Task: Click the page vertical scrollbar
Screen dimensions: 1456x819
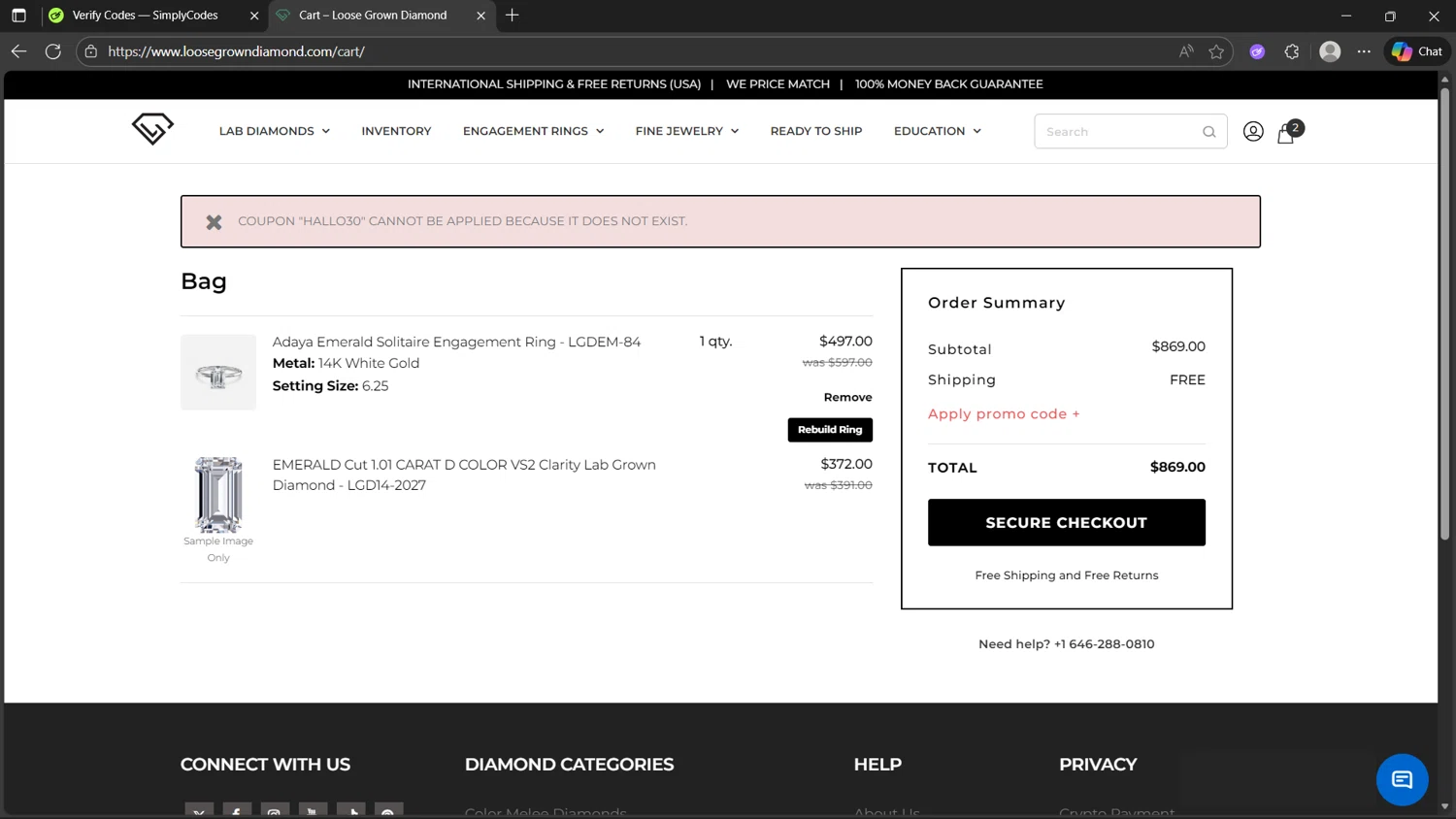Action: click(x=1444, y=315)
